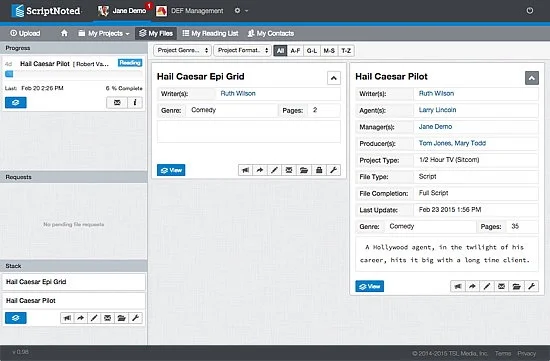Click the notification badge on Jane Demo

[149, 6]
